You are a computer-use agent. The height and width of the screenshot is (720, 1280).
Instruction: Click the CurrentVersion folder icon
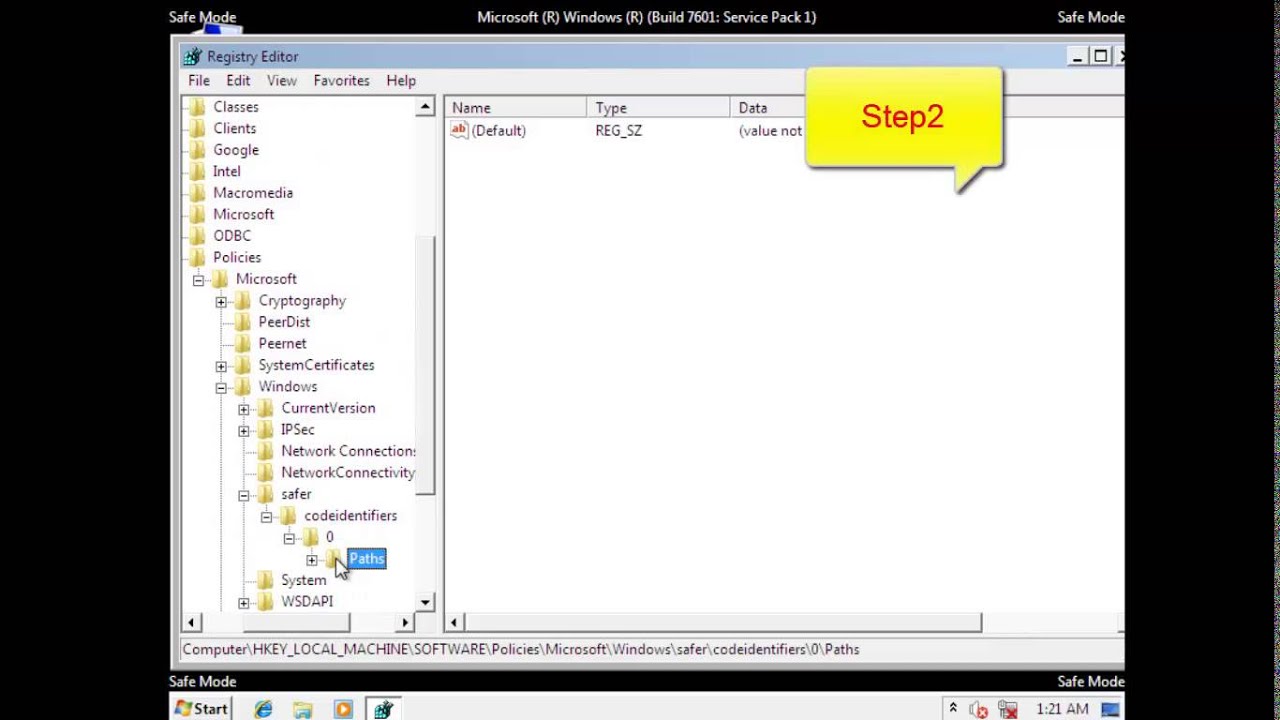click(x=265, y=408)
